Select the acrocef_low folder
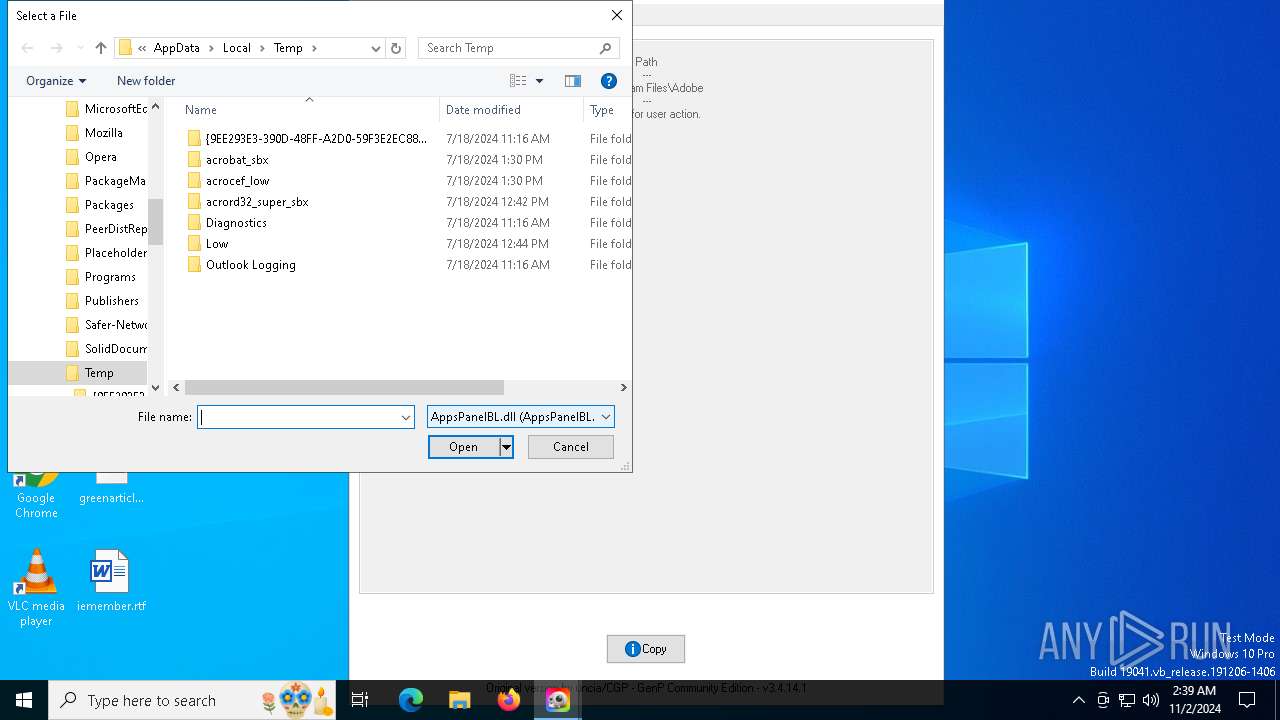 click(x=238, y=181)
